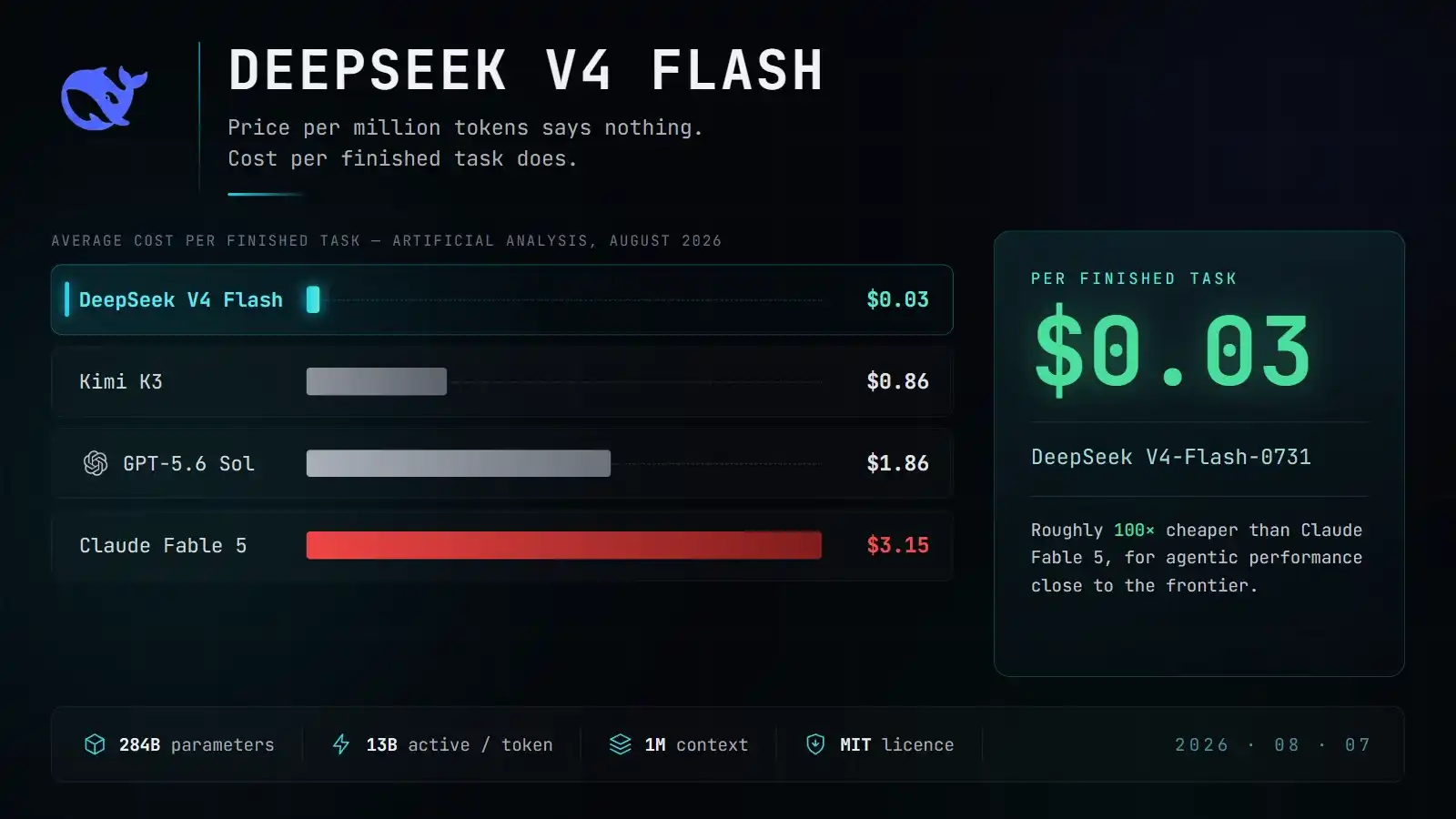Click the cube icon next to 284B parameters
1456x819 pixels.
pyautogui.click(x=95, y=744)
